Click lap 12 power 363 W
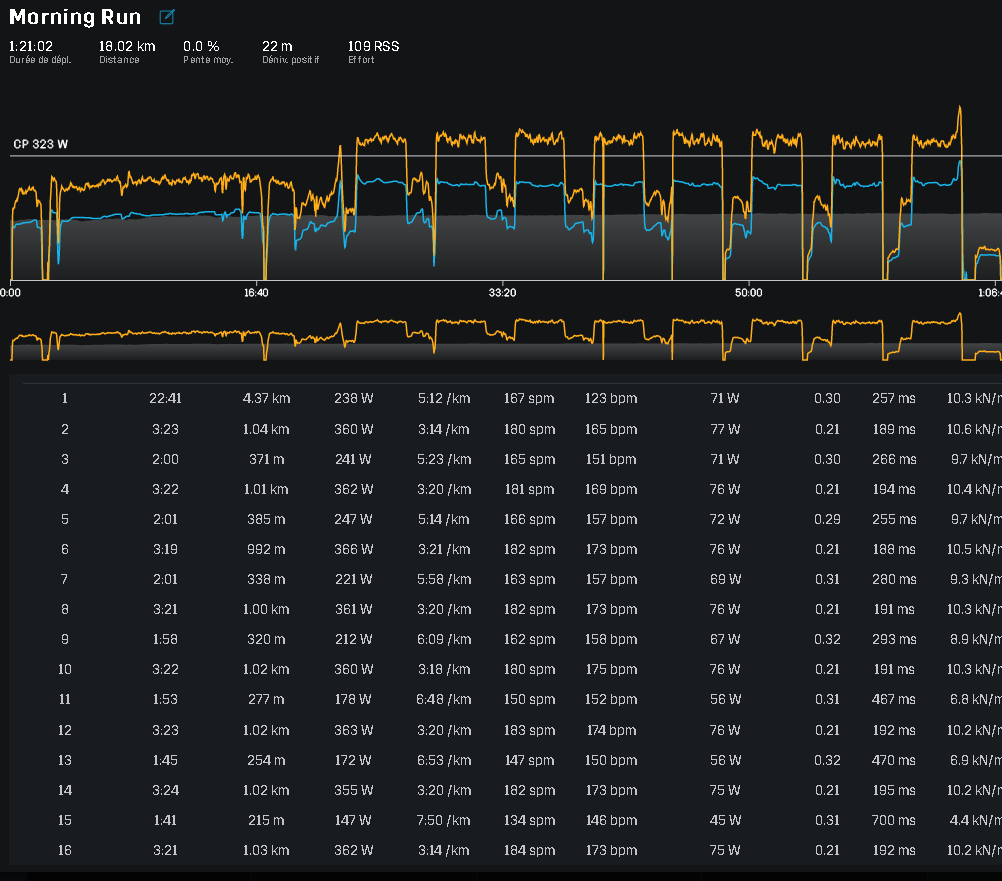This screenshot has width=1002, height=881. click(x=353, y=730)
